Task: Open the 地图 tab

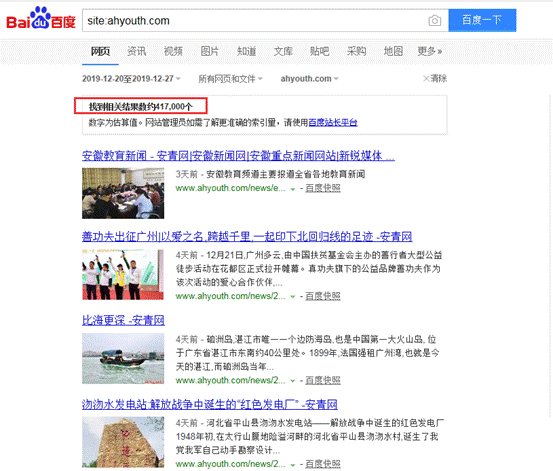Action: [x=393, y=52]
